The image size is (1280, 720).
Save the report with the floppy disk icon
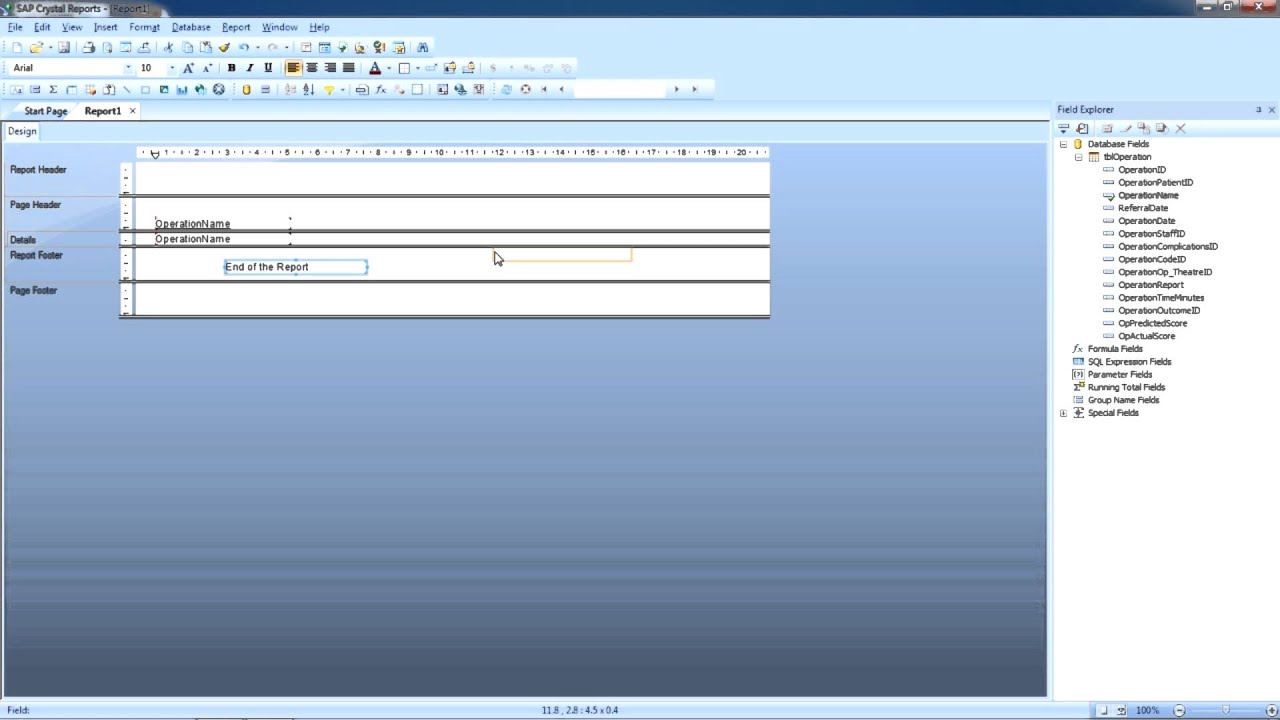click(64, 47)
